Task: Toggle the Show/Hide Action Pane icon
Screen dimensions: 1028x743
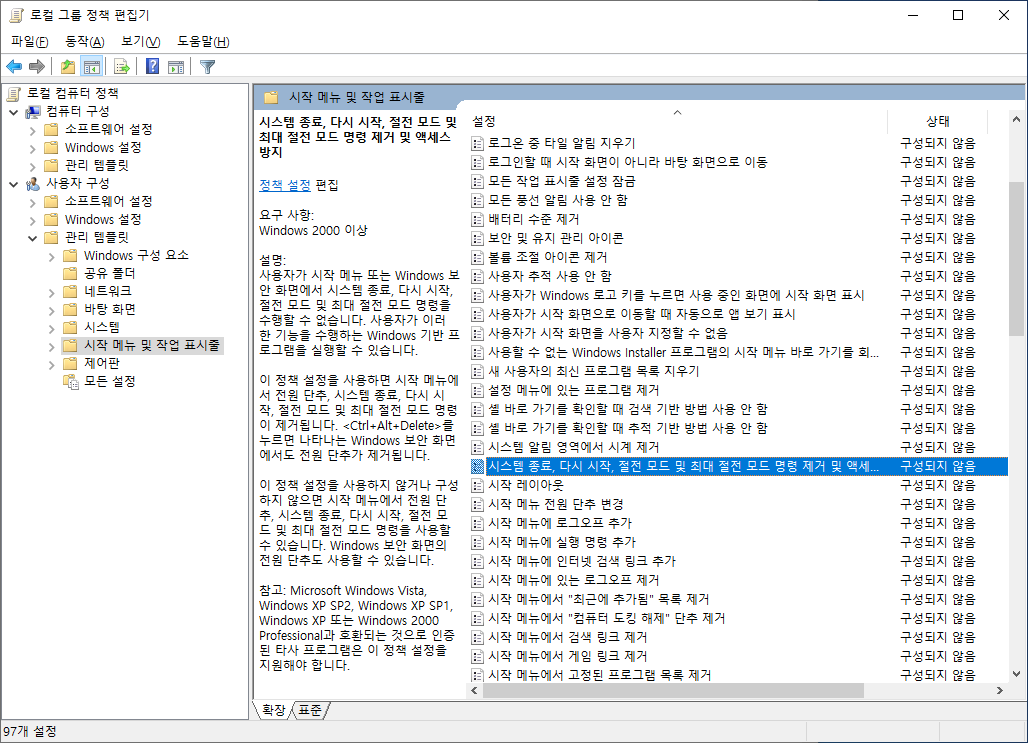Action: pos(176,66)
